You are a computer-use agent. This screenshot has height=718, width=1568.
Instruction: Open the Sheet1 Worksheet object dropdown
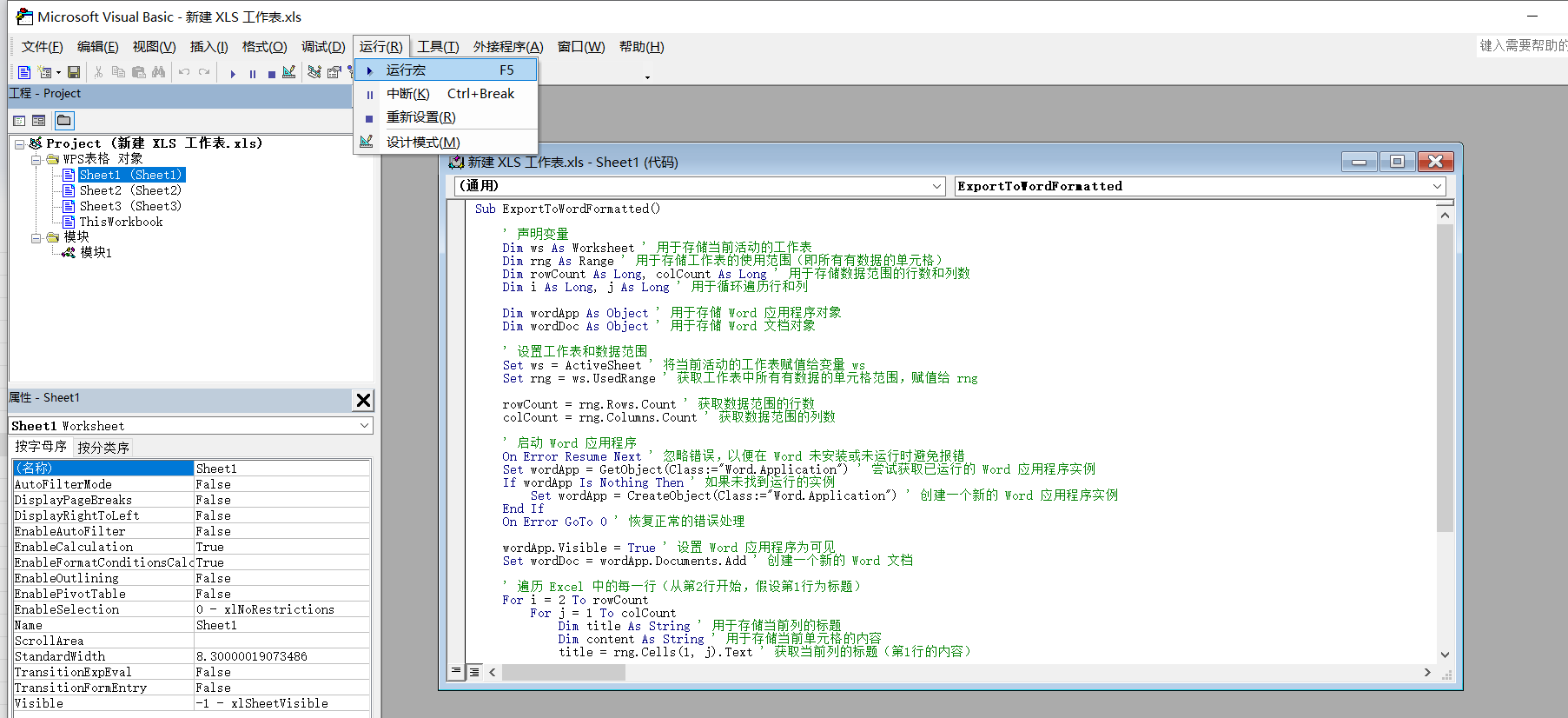(x=364, y=426)
